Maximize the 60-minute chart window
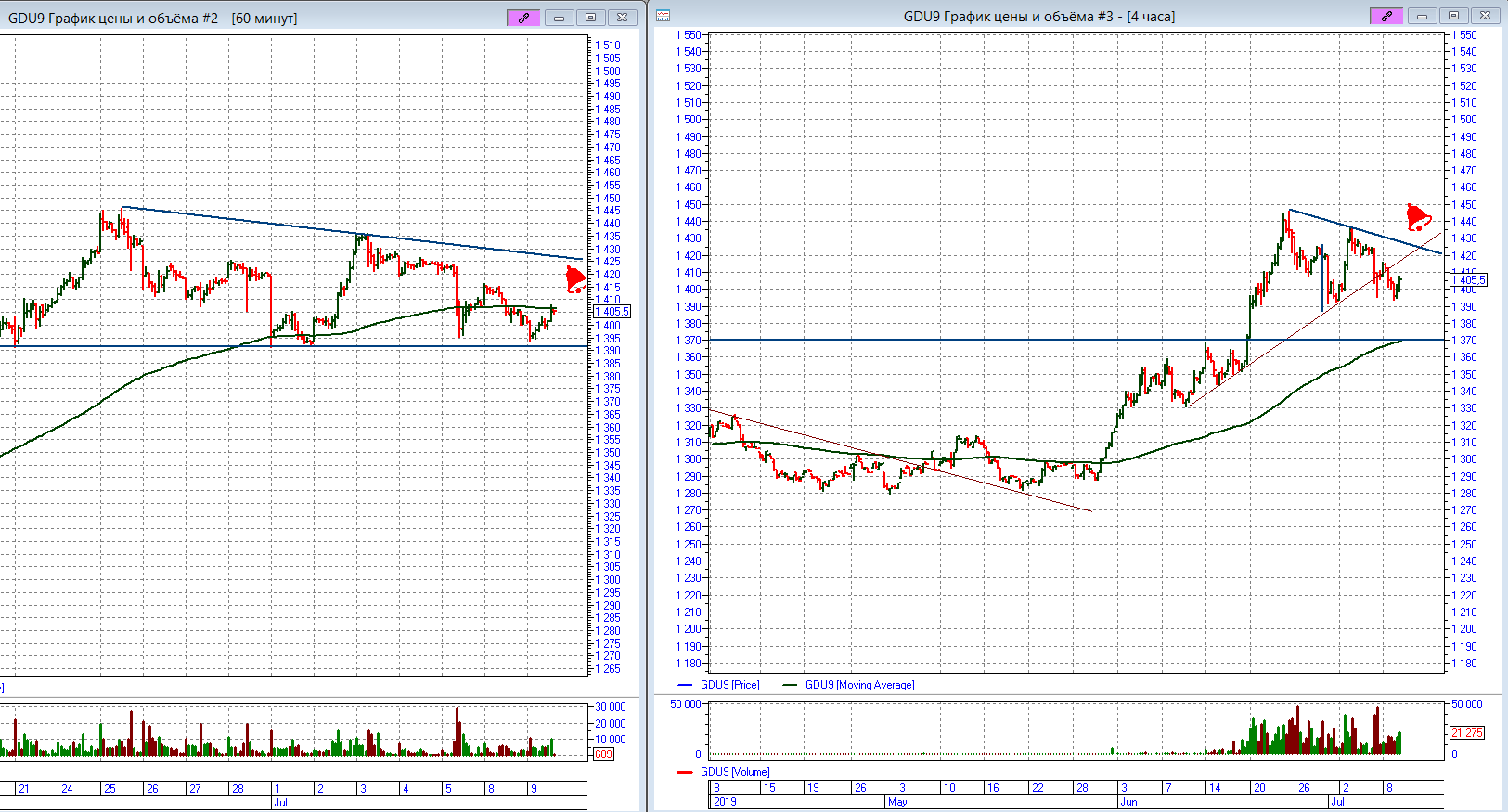Image resolution: width=1508 pixels, height=812 pixels. pyautogui.click(x=590, y=18)
